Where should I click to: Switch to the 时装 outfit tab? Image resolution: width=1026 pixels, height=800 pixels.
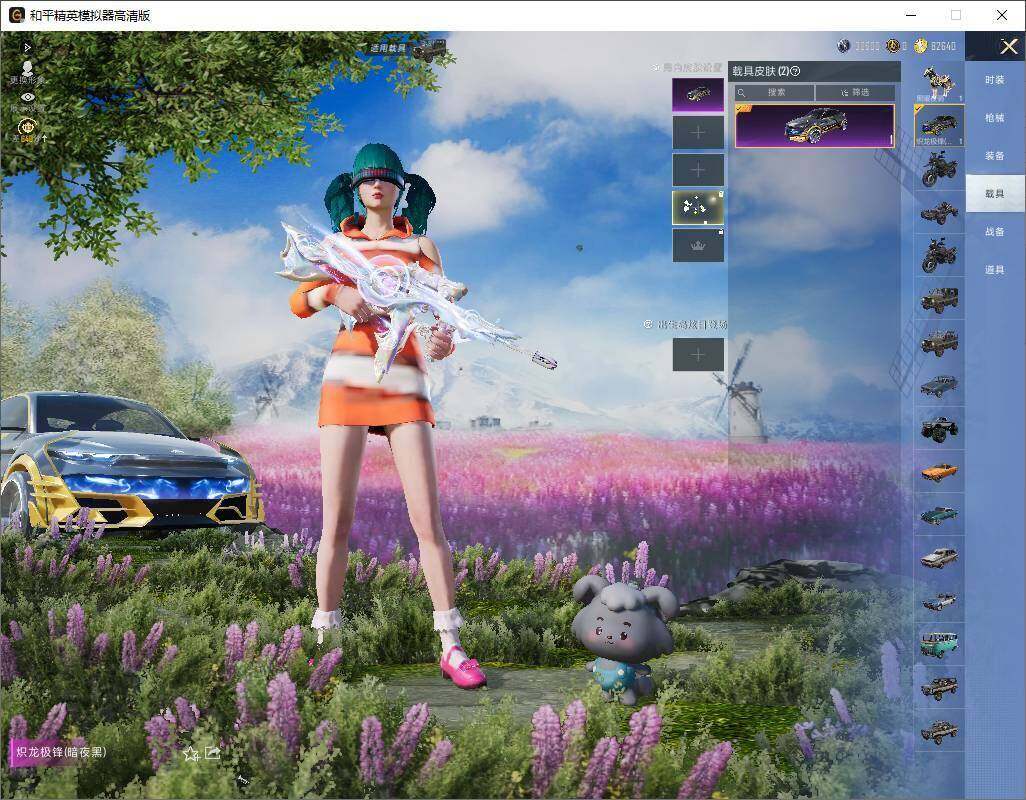[995, 80]
